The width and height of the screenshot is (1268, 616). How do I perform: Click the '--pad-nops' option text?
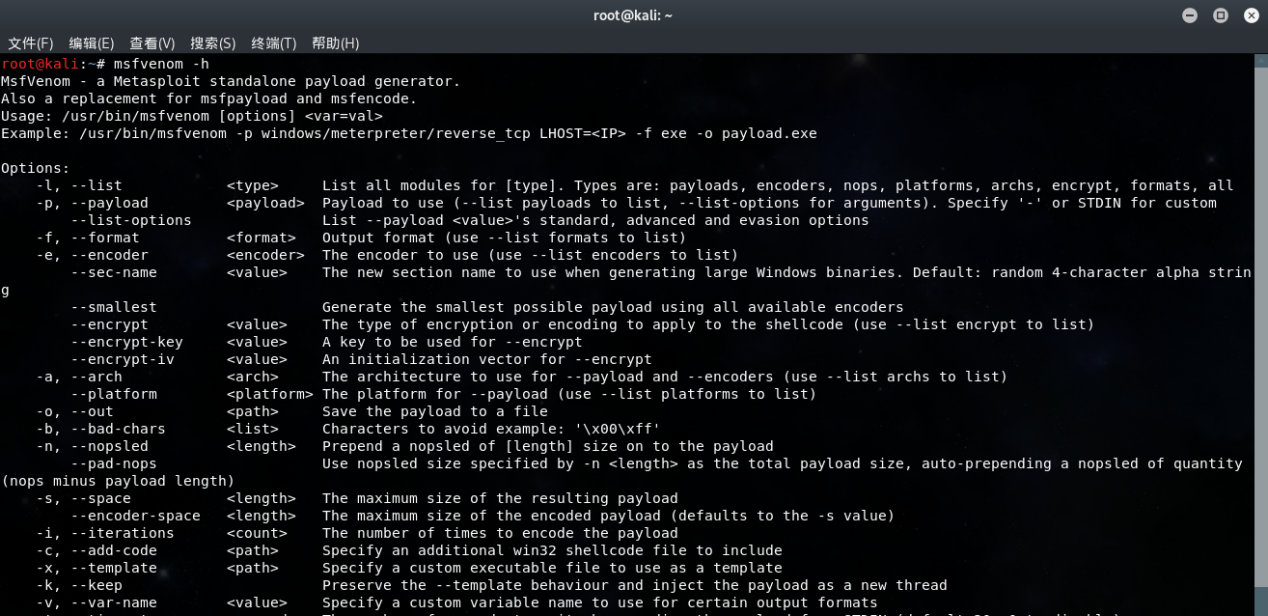tap(114, 464)
